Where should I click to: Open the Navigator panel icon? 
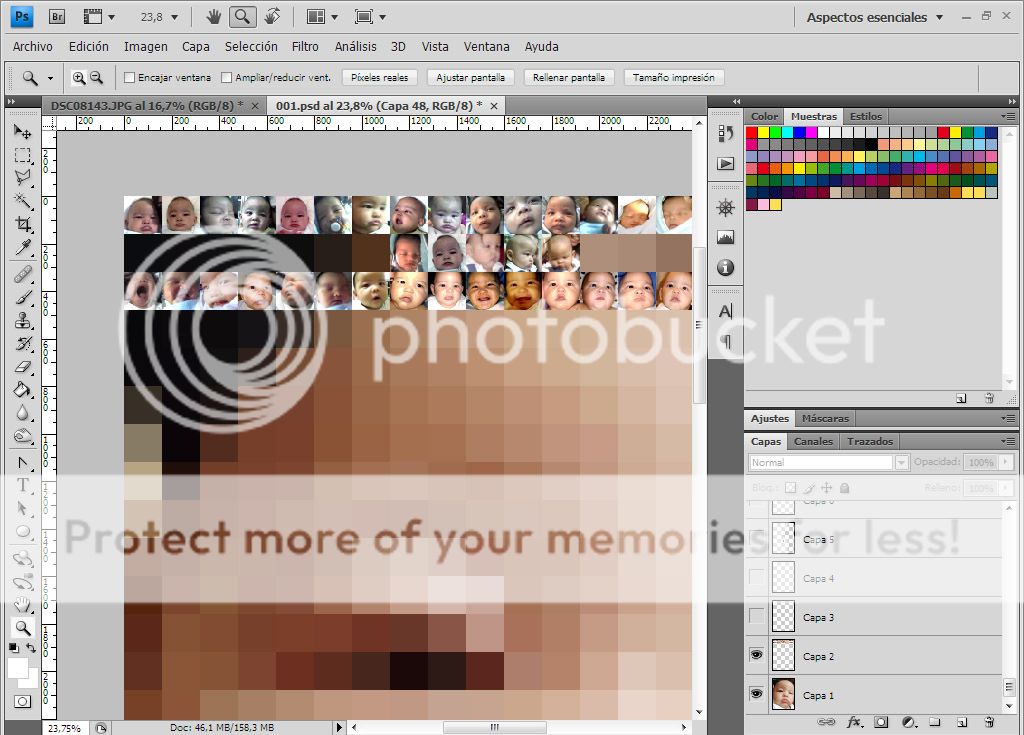tap(726, 208)
